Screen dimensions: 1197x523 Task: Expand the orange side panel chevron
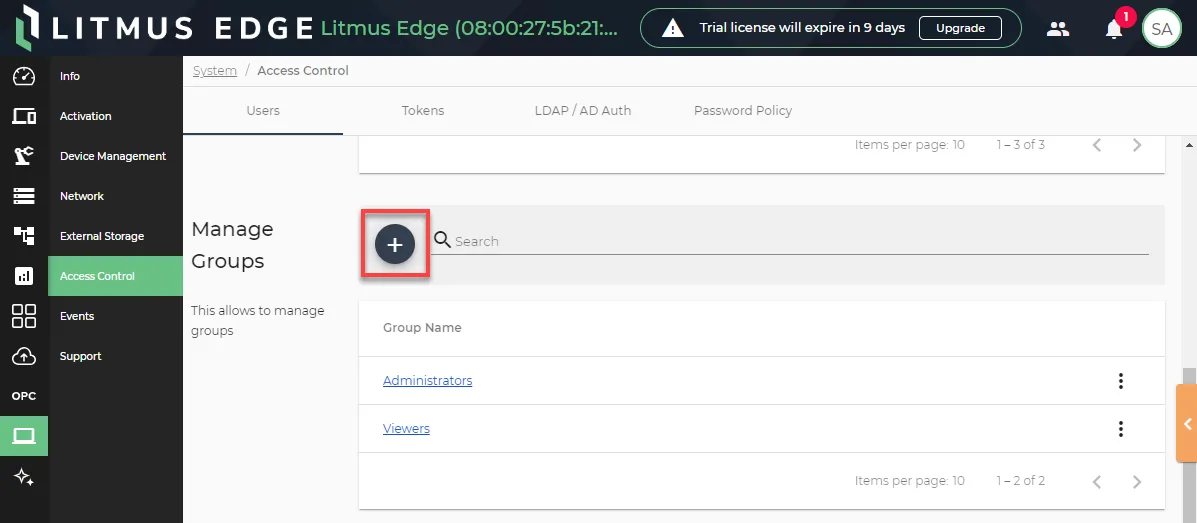[x=1186, y=424]
